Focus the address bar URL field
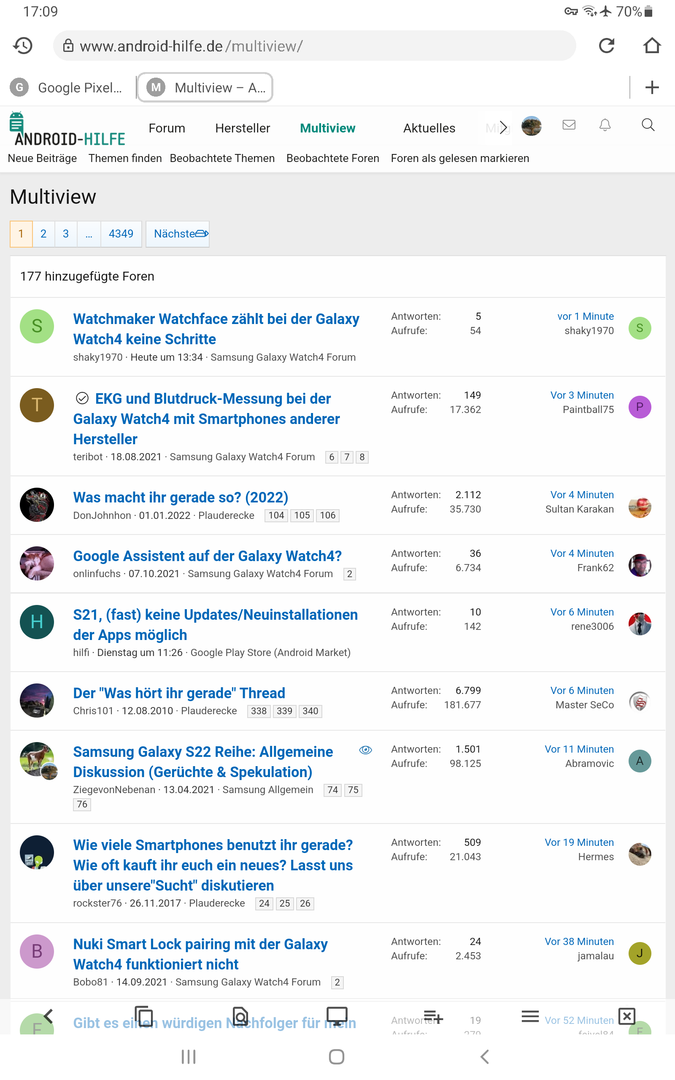This screenshot has width=675, height=1080. tap(314, 46)
